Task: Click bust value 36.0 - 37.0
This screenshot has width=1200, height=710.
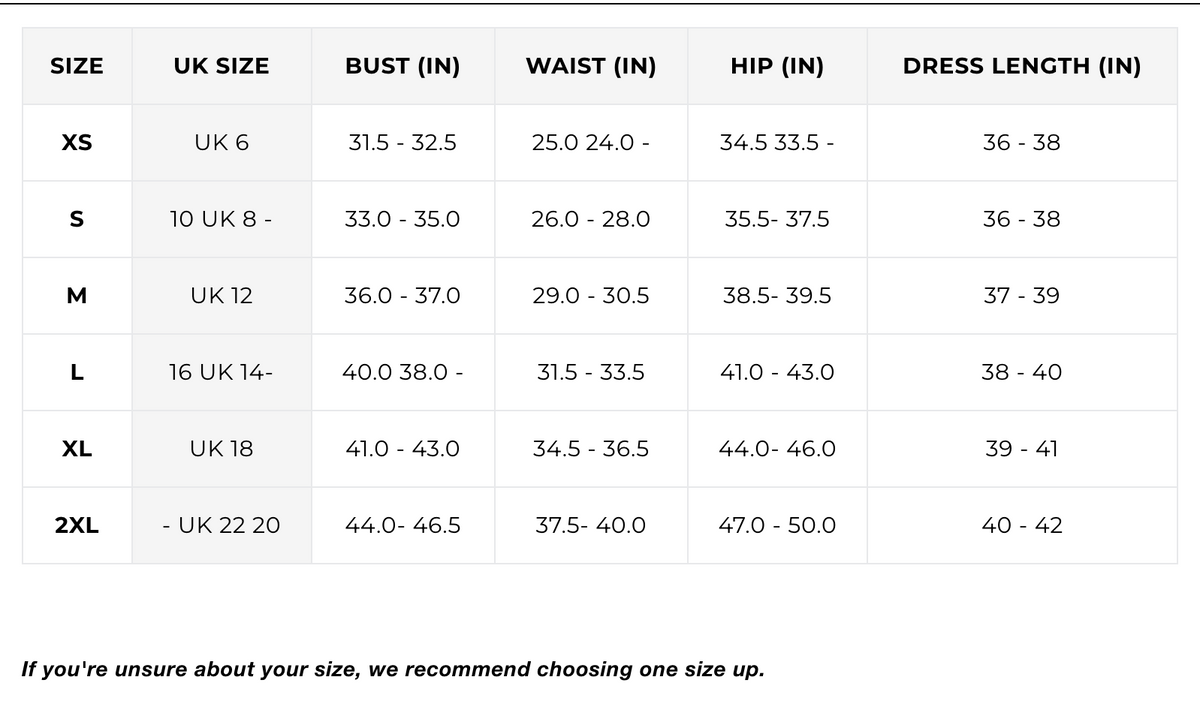Action: pos(403,296)
